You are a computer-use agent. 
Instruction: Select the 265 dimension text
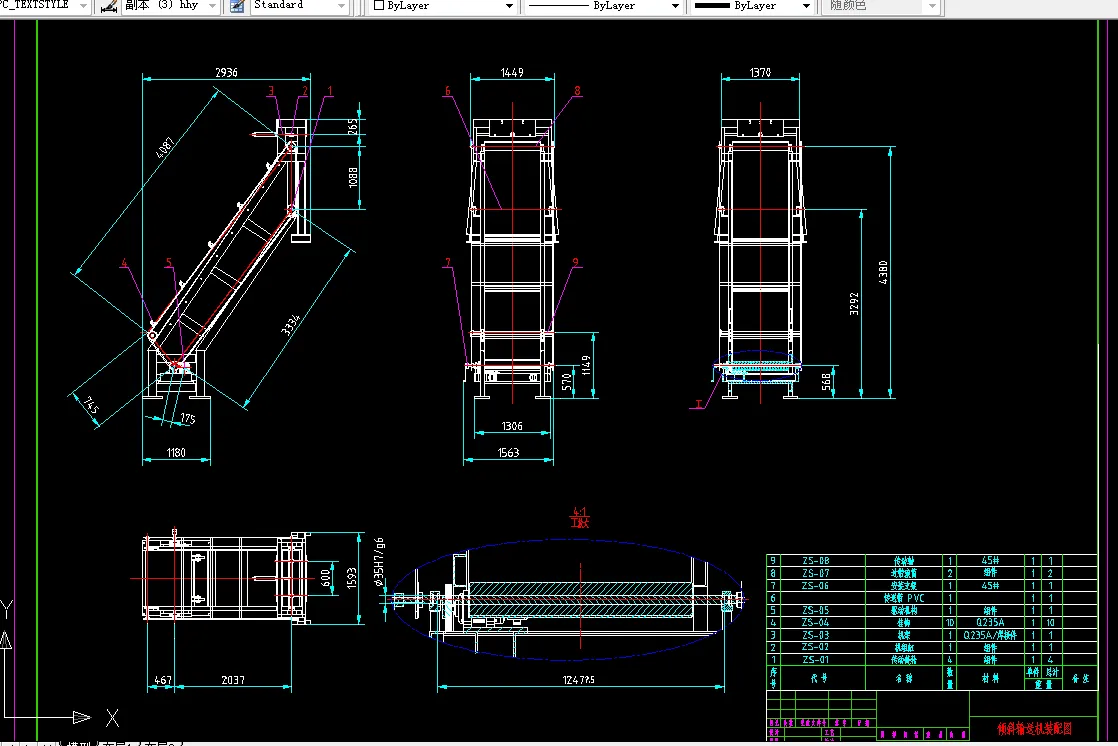click(x=353, y=126)
